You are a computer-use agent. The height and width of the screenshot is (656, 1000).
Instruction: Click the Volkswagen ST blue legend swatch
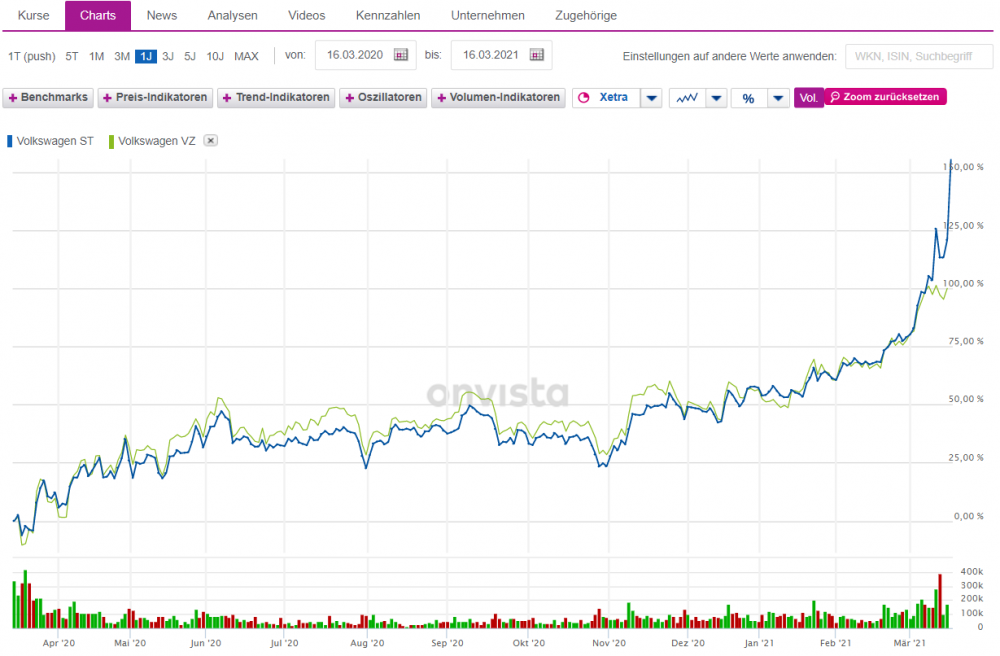[11, 141]
